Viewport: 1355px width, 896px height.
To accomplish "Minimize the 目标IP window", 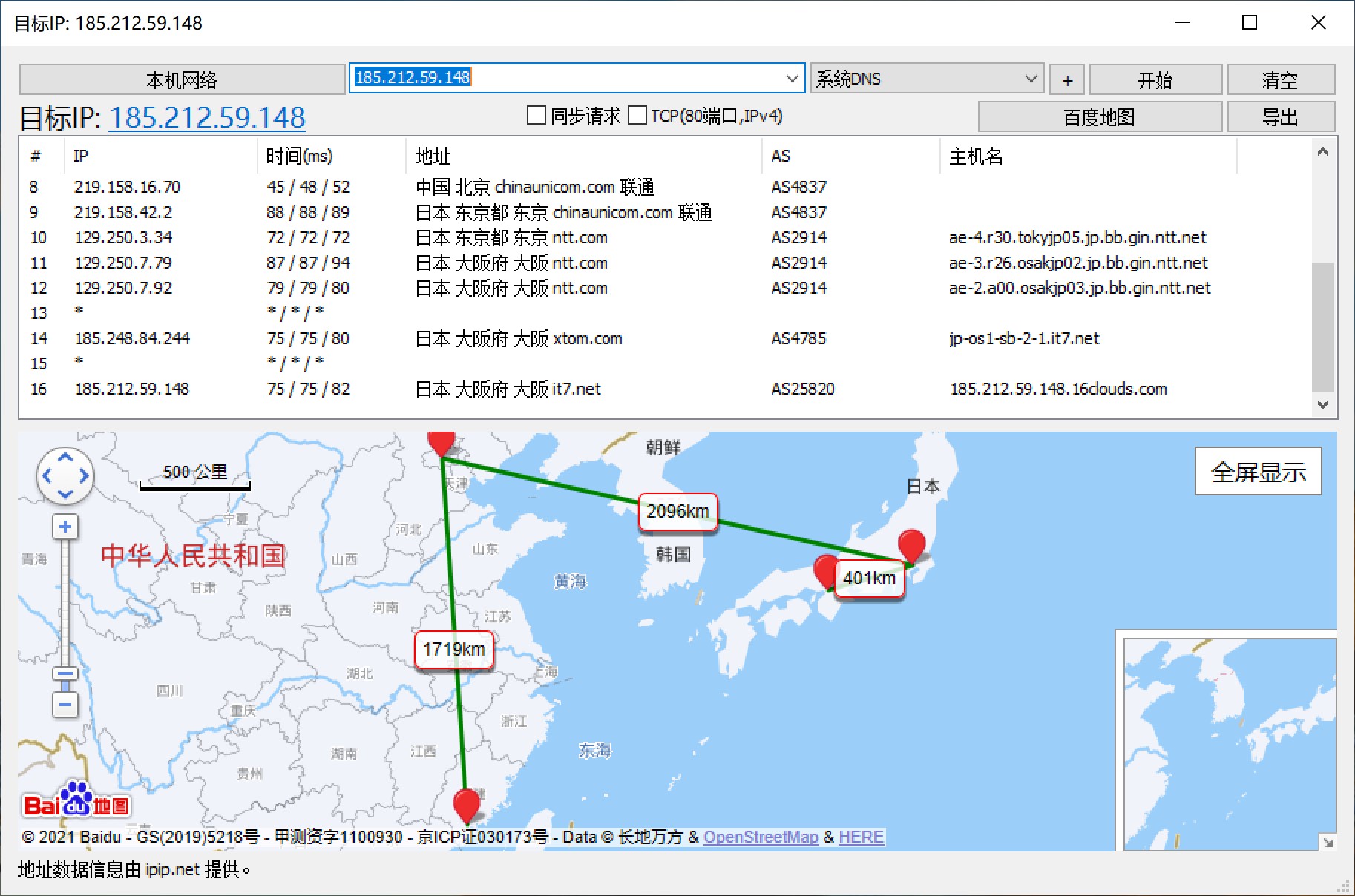I will [x=1182, y=22].
